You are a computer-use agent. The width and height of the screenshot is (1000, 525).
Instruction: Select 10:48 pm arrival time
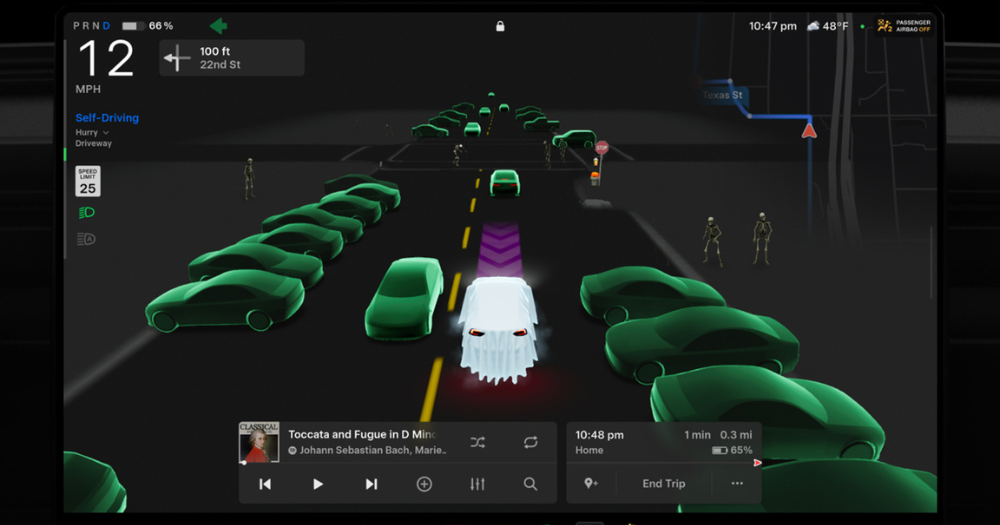[599, 435]
